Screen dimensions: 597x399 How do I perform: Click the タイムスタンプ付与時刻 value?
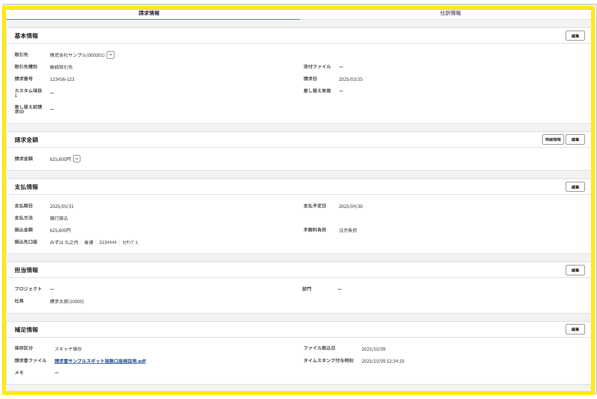(x=383, y=361)
